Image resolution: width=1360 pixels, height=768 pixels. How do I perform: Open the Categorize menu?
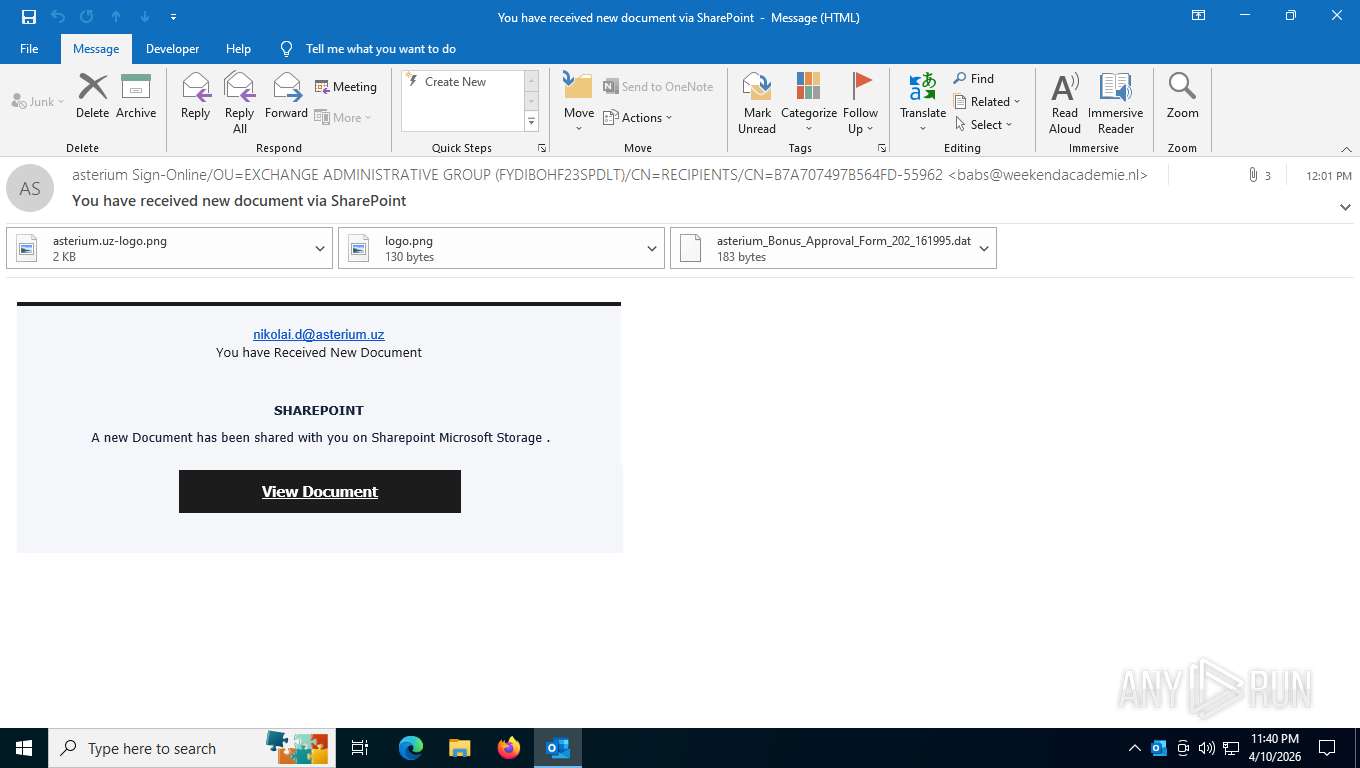pos(809,103)
